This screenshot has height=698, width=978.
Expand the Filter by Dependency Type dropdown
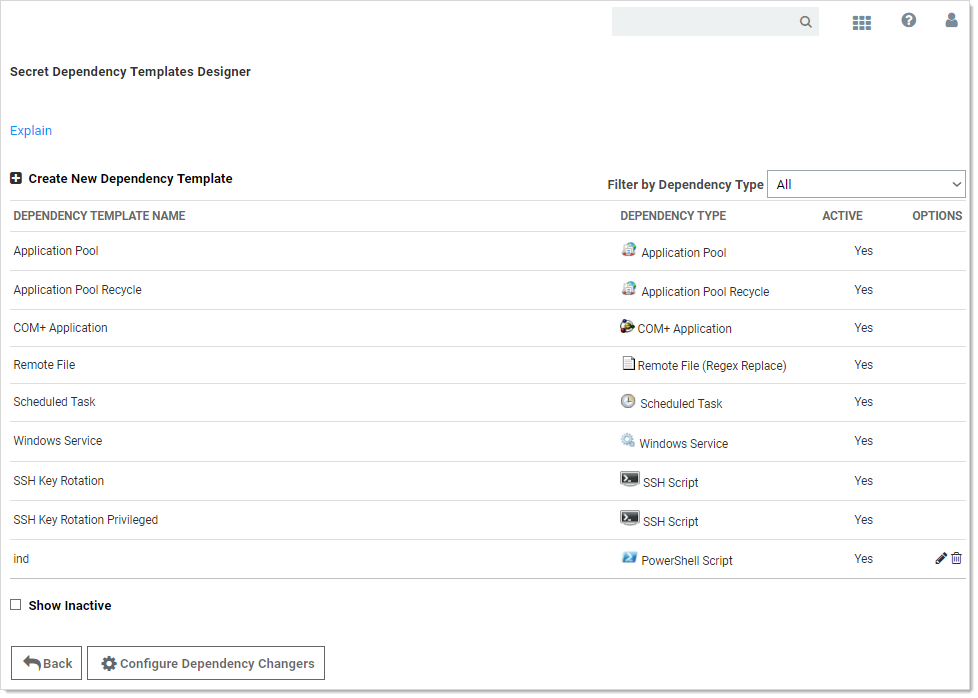point(866,184)
